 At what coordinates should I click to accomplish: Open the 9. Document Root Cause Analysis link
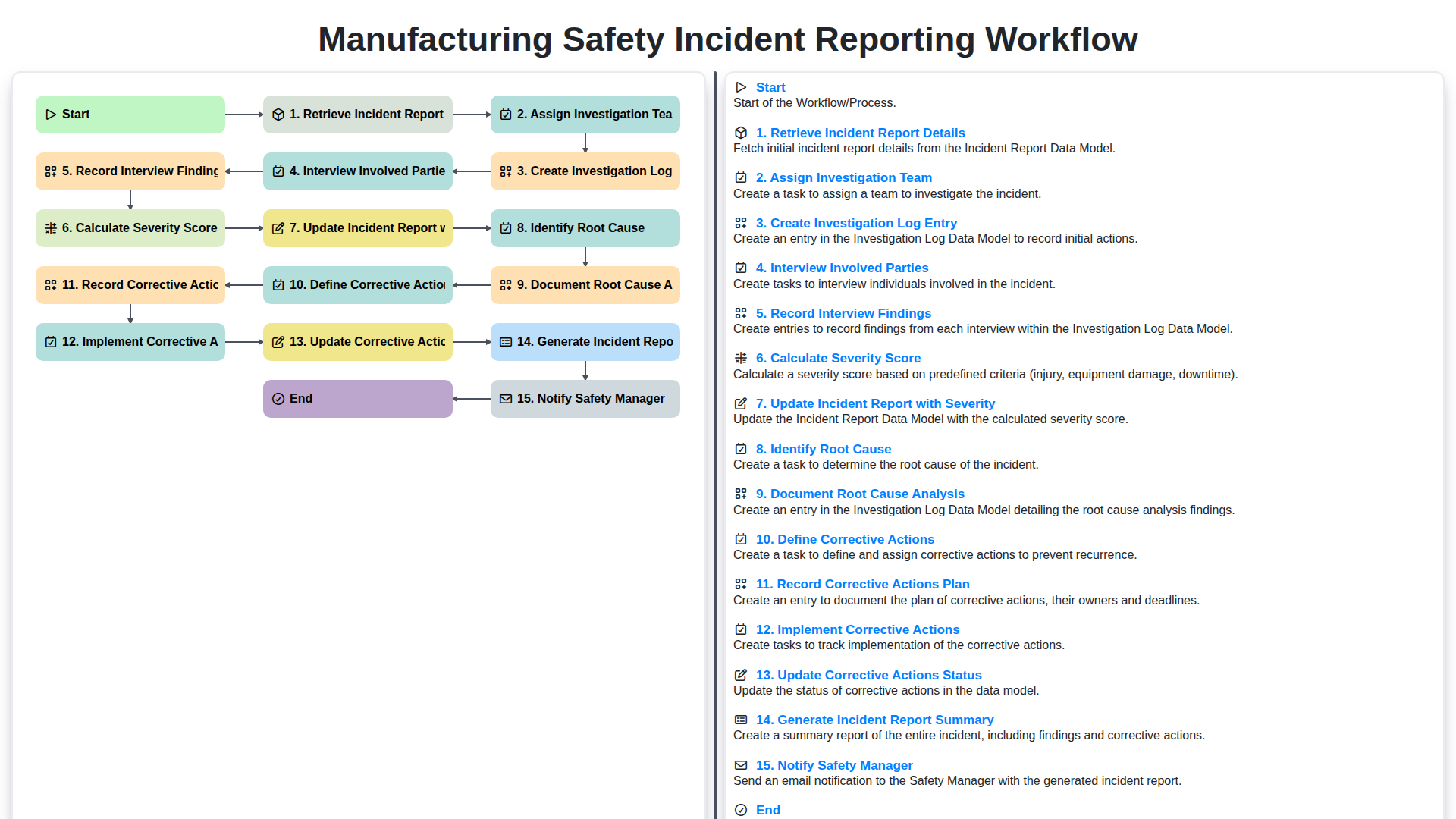pyautogui.click(x=860, y=494)
